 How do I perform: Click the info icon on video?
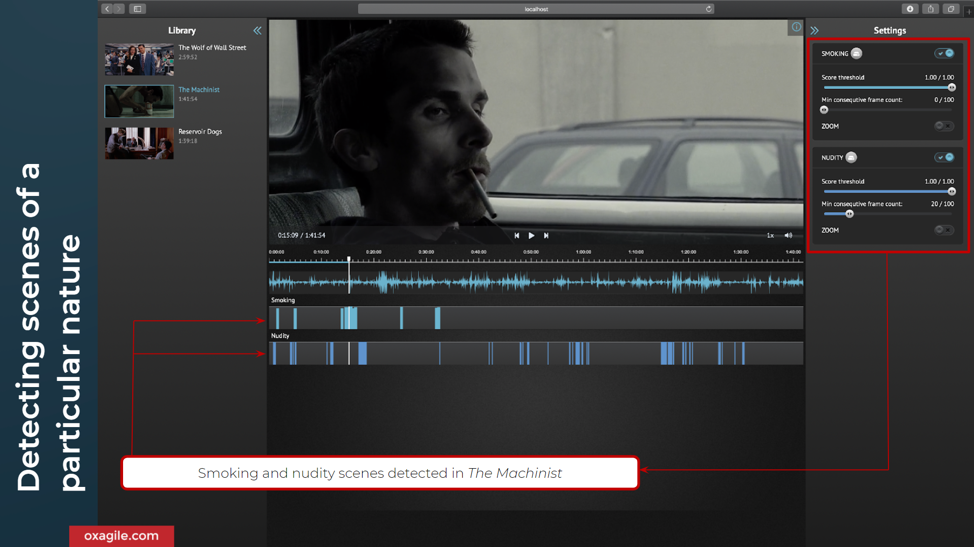[796, 28]
